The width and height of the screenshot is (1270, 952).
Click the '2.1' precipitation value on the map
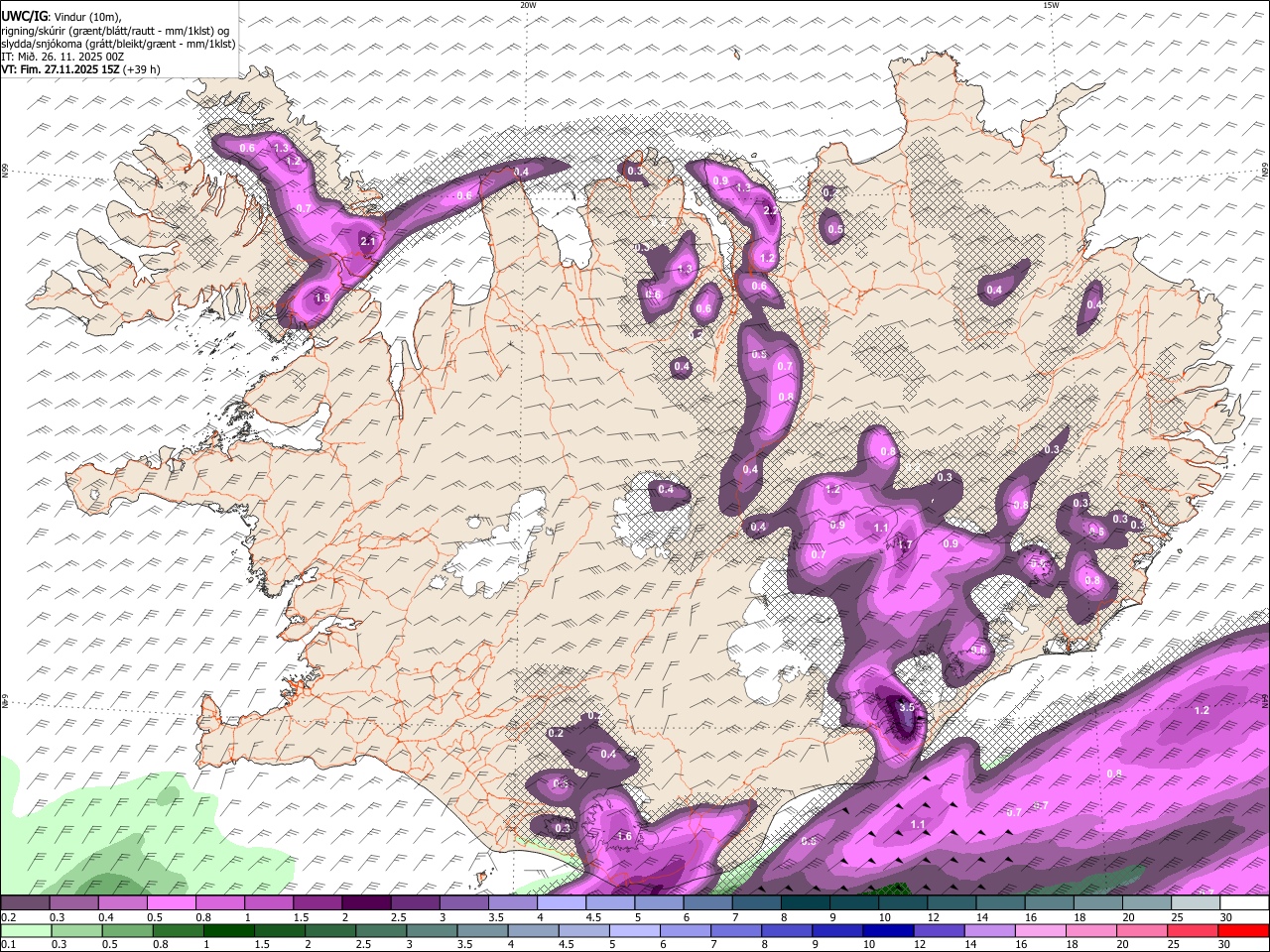click(367, 241)
